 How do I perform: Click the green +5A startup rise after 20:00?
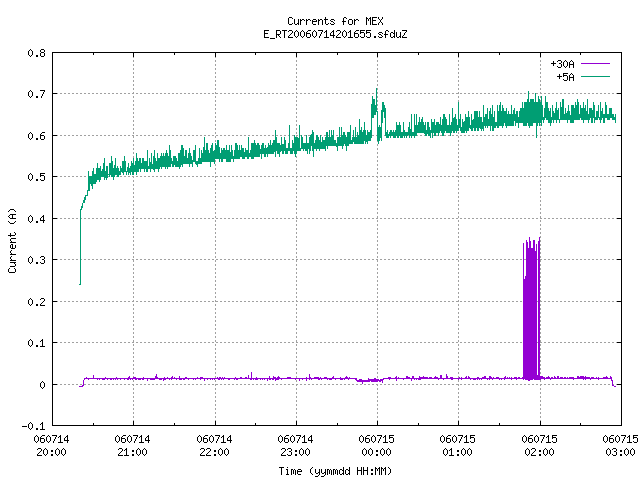(84, 229)
